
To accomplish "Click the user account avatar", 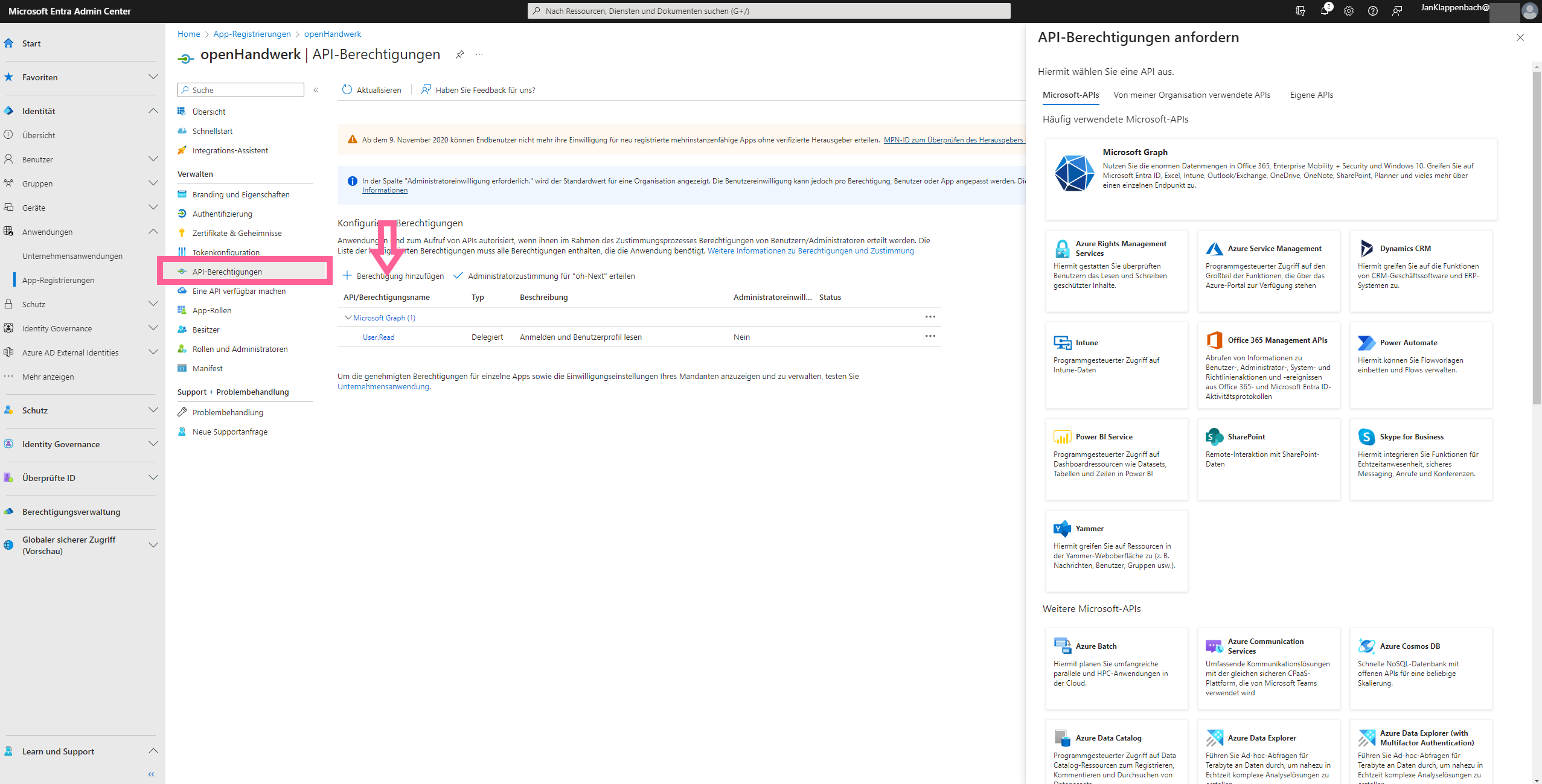I will click(1529, 11).
